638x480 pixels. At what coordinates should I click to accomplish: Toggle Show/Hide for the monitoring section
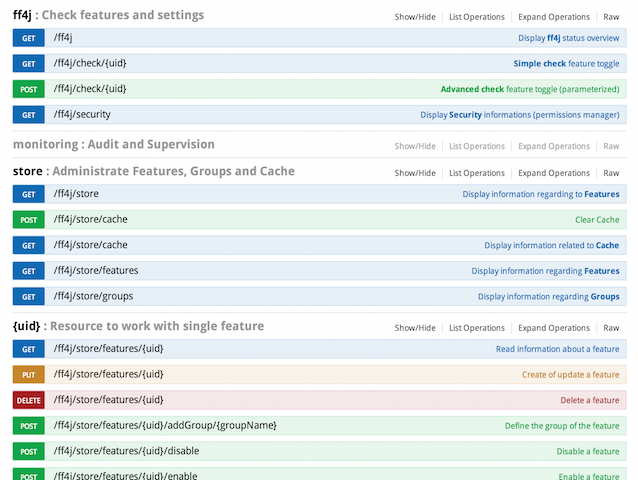(x=415, y=146)
